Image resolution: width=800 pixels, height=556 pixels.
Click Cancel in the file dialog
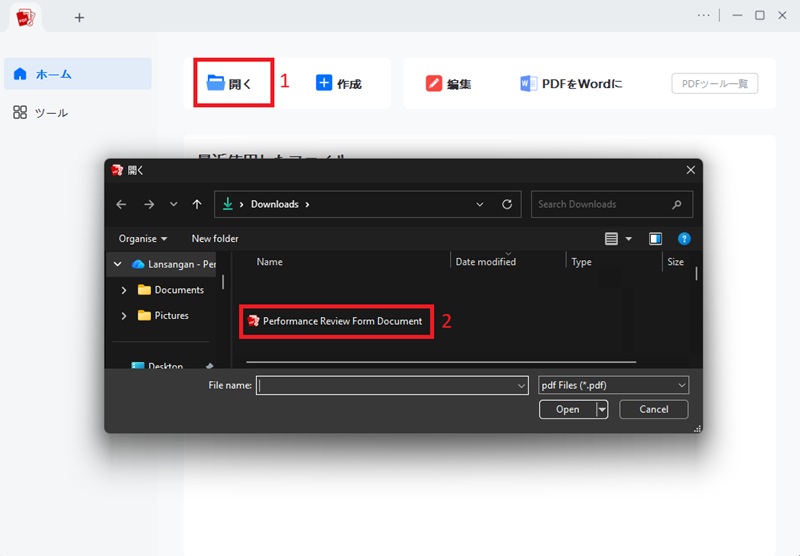click(x=654, y=410)
